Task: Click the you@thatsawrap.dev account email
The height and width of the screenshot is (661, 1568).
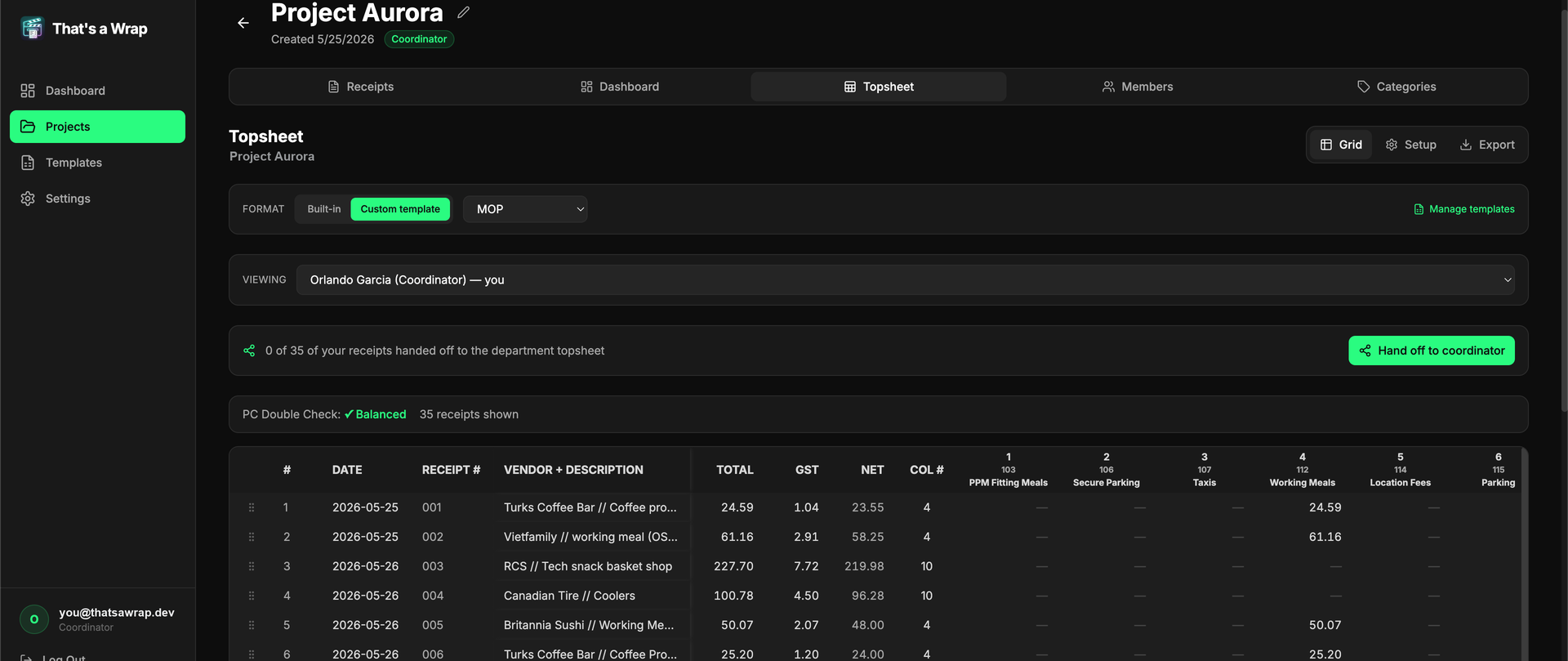Action: [117, 613]
